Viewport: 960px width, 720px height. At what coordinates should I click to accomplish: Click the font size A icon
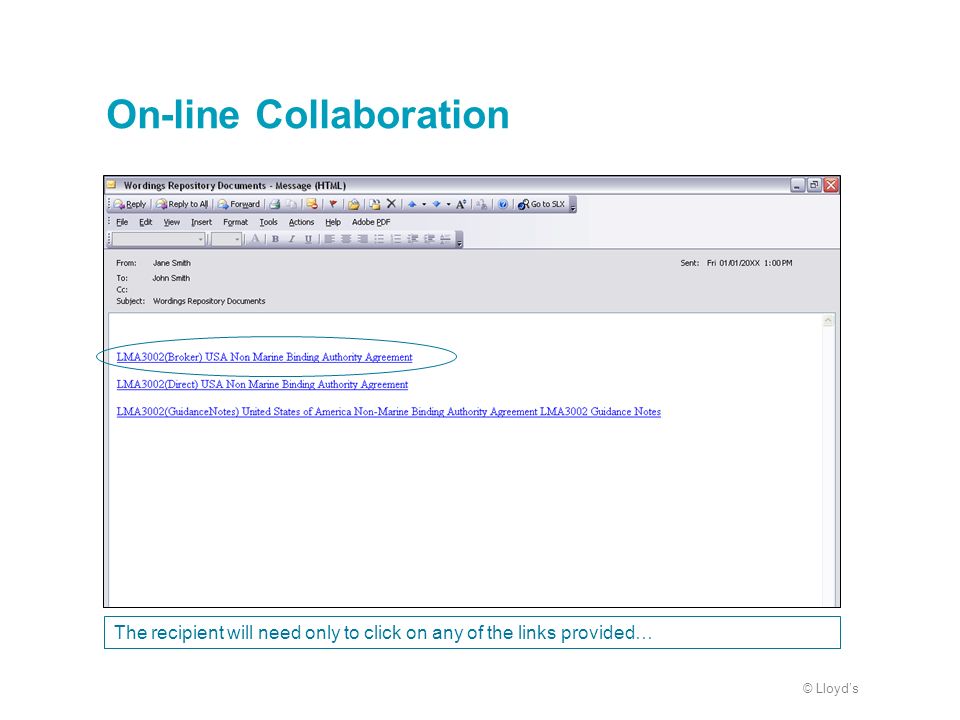(461, 204)
